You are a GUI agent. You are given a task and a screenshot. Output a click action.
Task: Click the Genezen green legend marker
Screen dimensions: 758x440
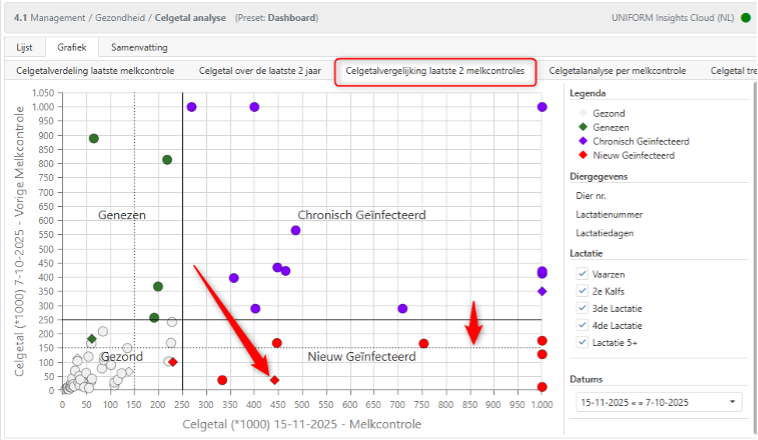(581, 127)
